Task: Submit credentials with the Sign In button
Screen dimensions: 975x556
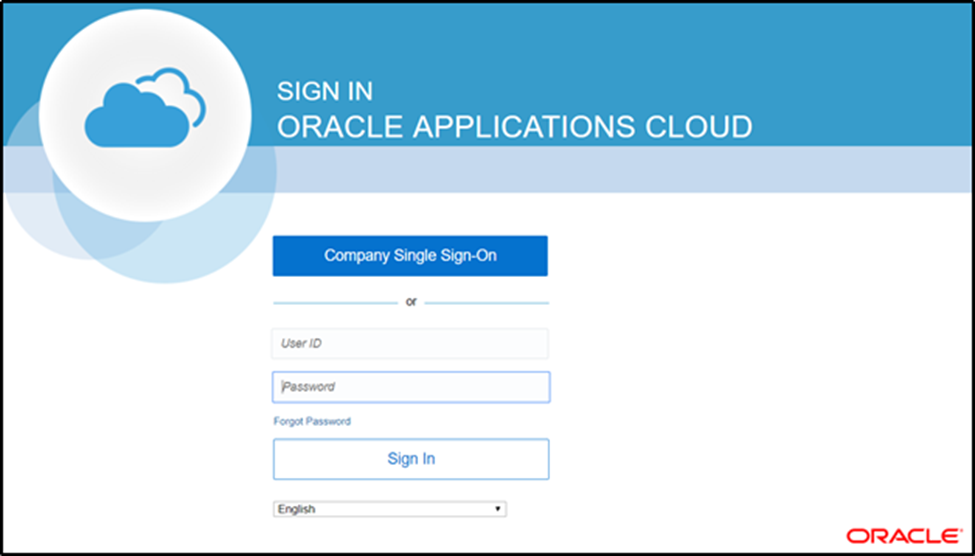Action: (x=411, y=459)
